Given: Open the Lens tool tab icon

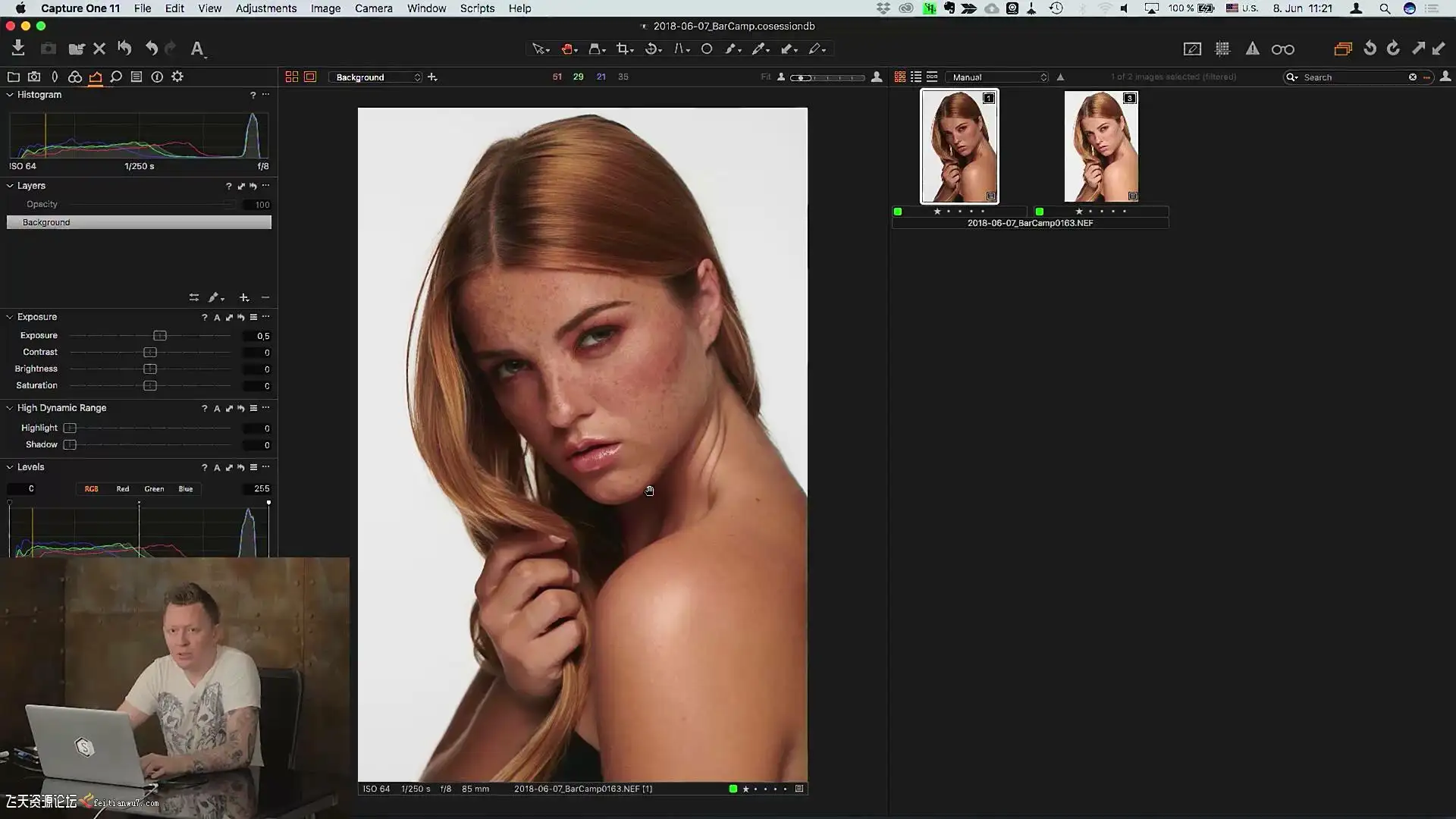Looking at the screenshot, I should 55,77.
